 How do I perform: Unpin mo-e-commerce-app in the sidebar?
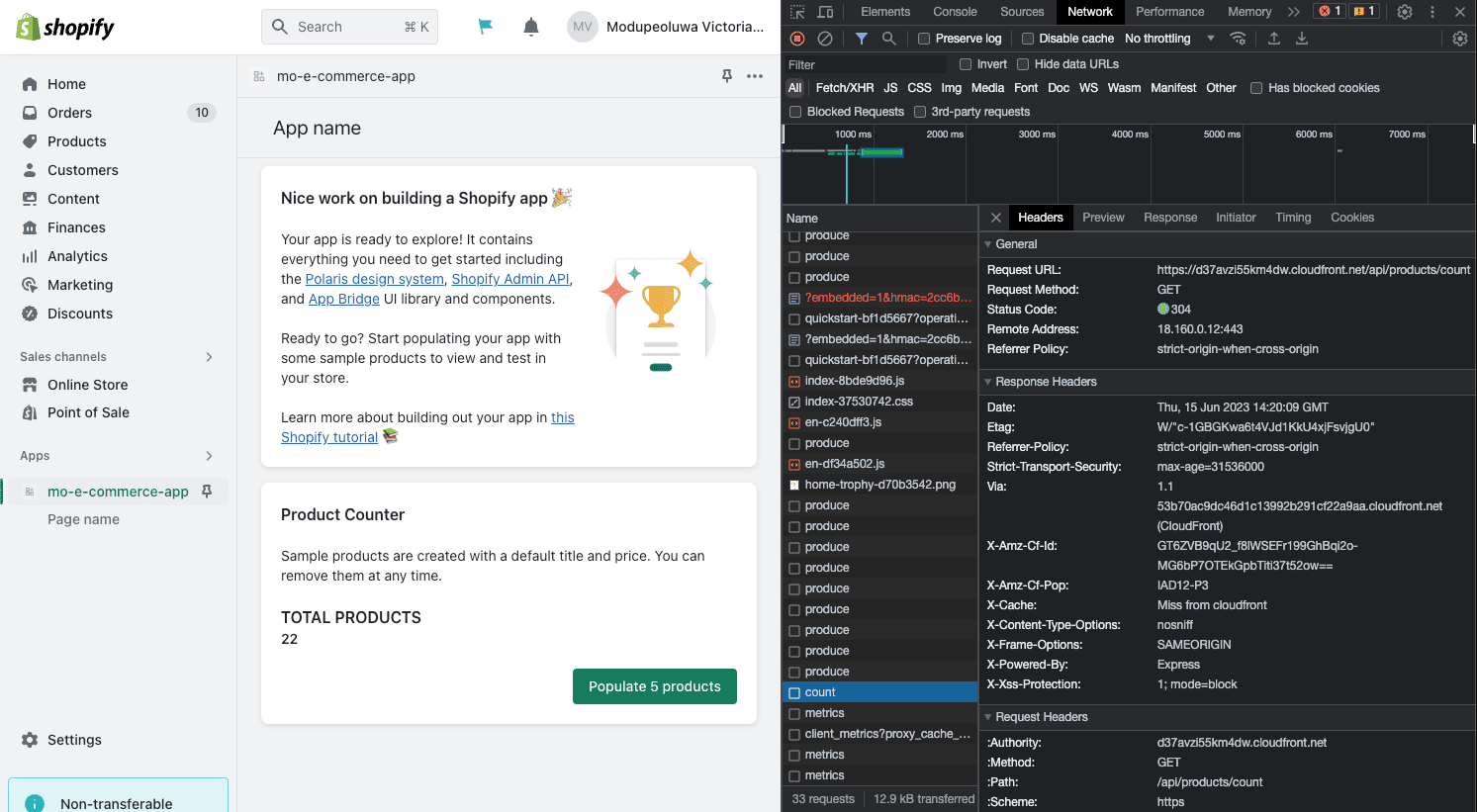[207, 492]
